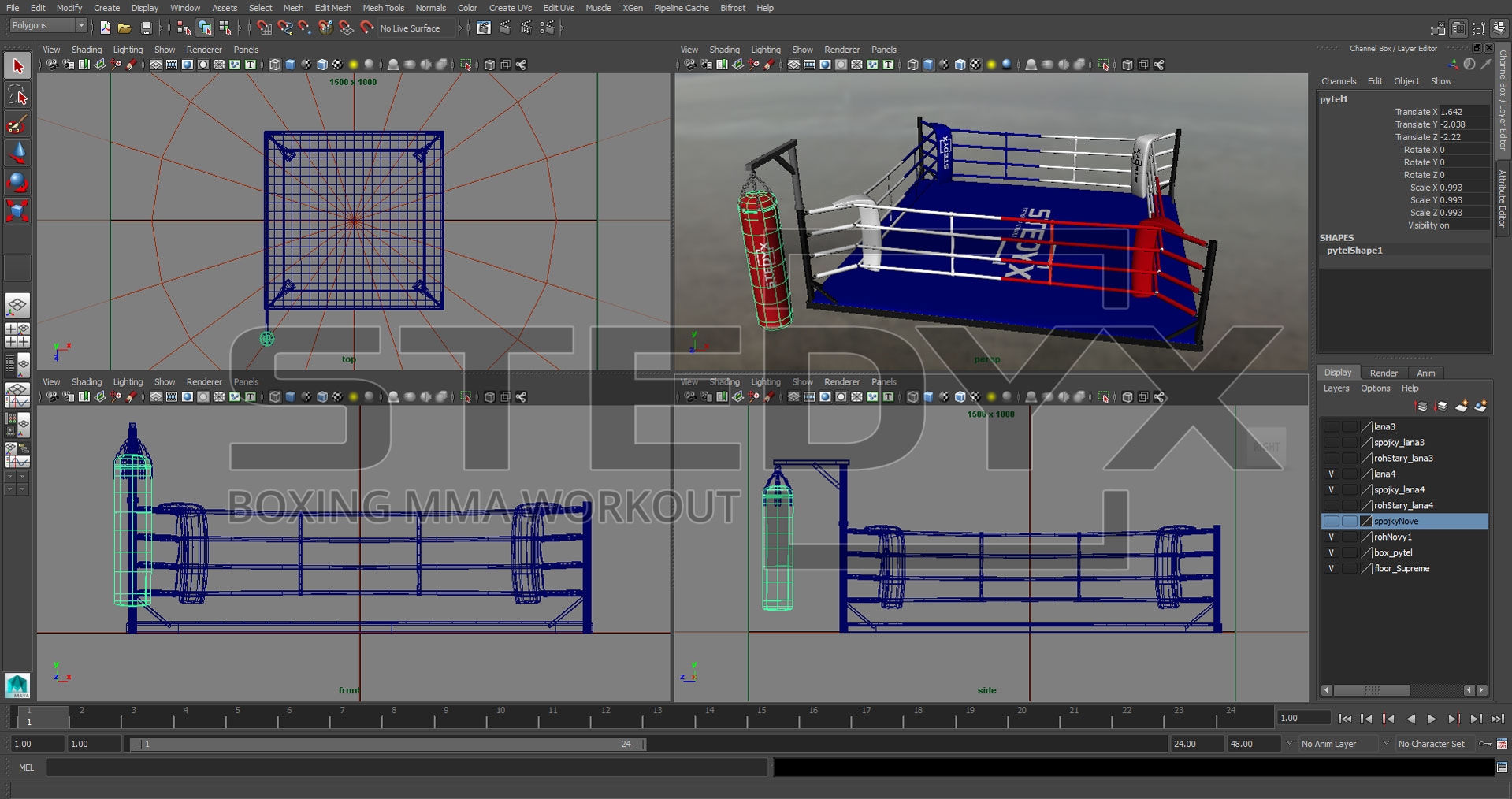
Task: Open Renderer menu in side viewport
Action: point(841,381)
